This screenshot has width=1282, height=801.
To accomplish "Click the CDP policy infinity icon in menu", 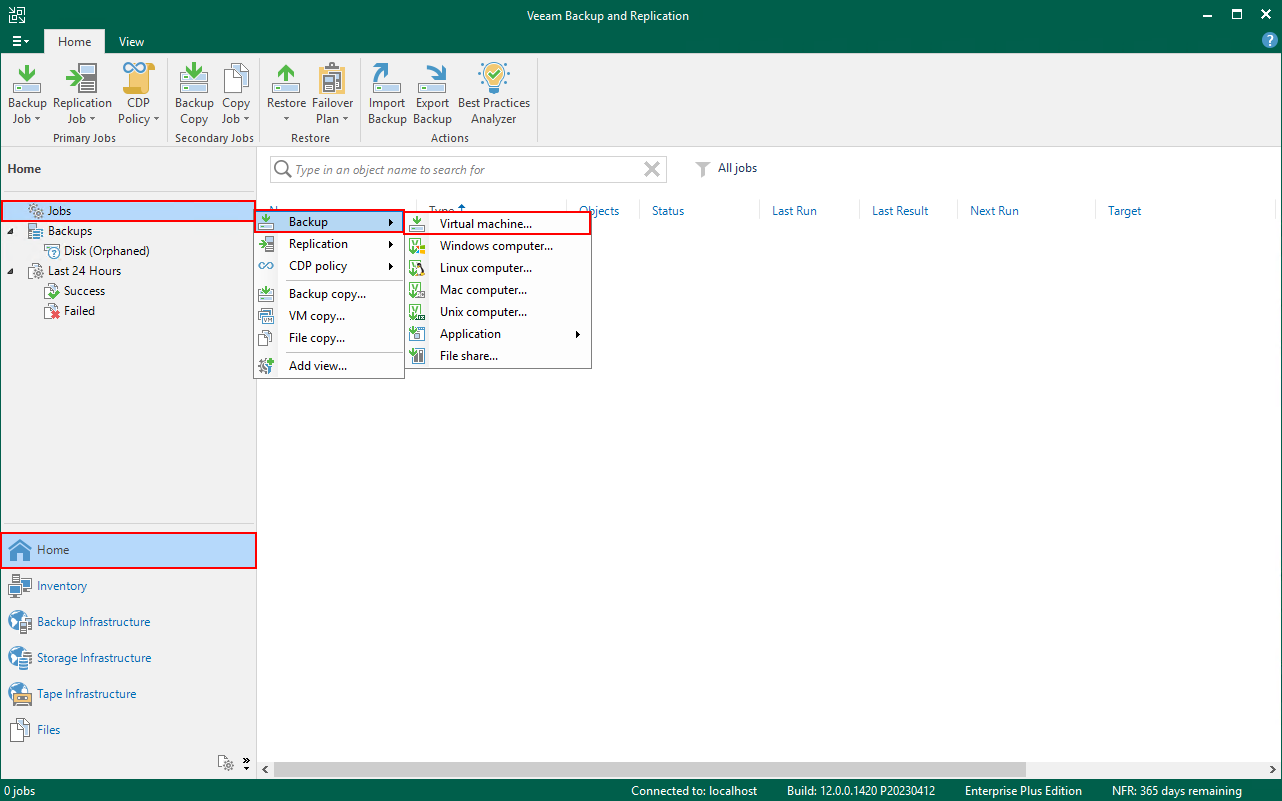I will coord(266,266).
